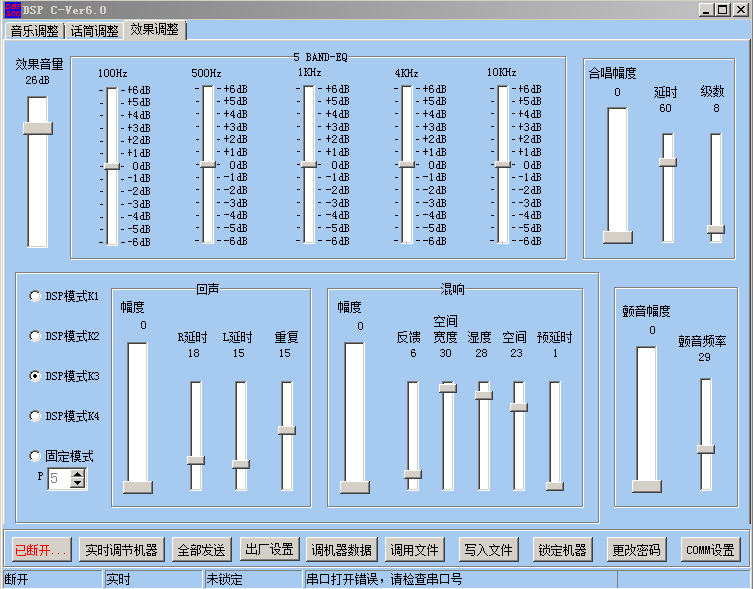753x589 pixels.
Task: Click the 预延时 slider handle
Action: click(555, 486)
